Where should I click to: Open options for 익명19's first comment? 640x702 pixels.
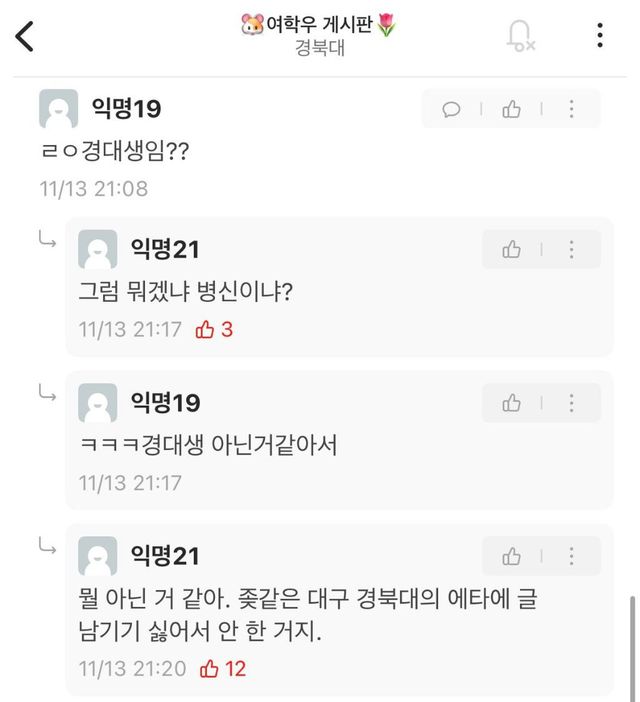[572, 109]
